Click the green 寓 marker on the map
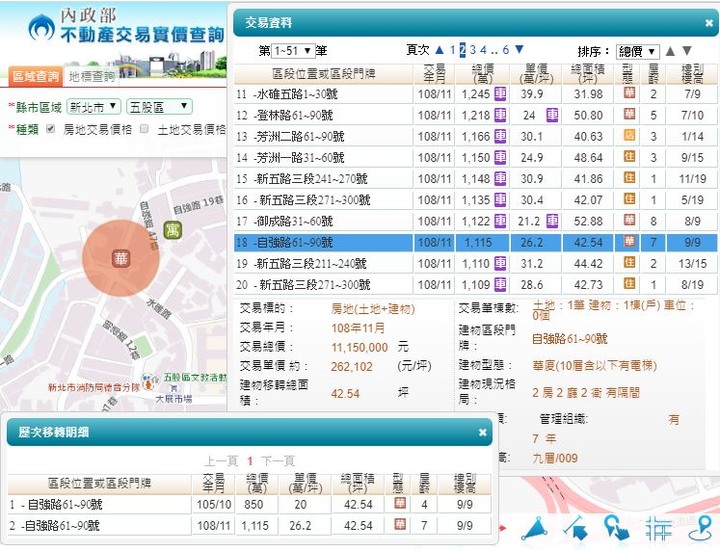720x551 pixels. (173, 230)
